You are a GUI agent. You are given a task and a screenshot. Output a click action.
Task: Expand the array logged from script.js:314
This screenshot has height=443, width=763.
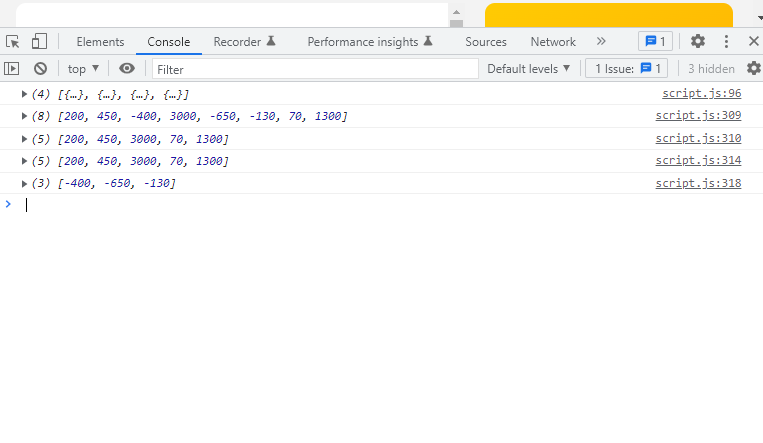[x=24, y=161]
